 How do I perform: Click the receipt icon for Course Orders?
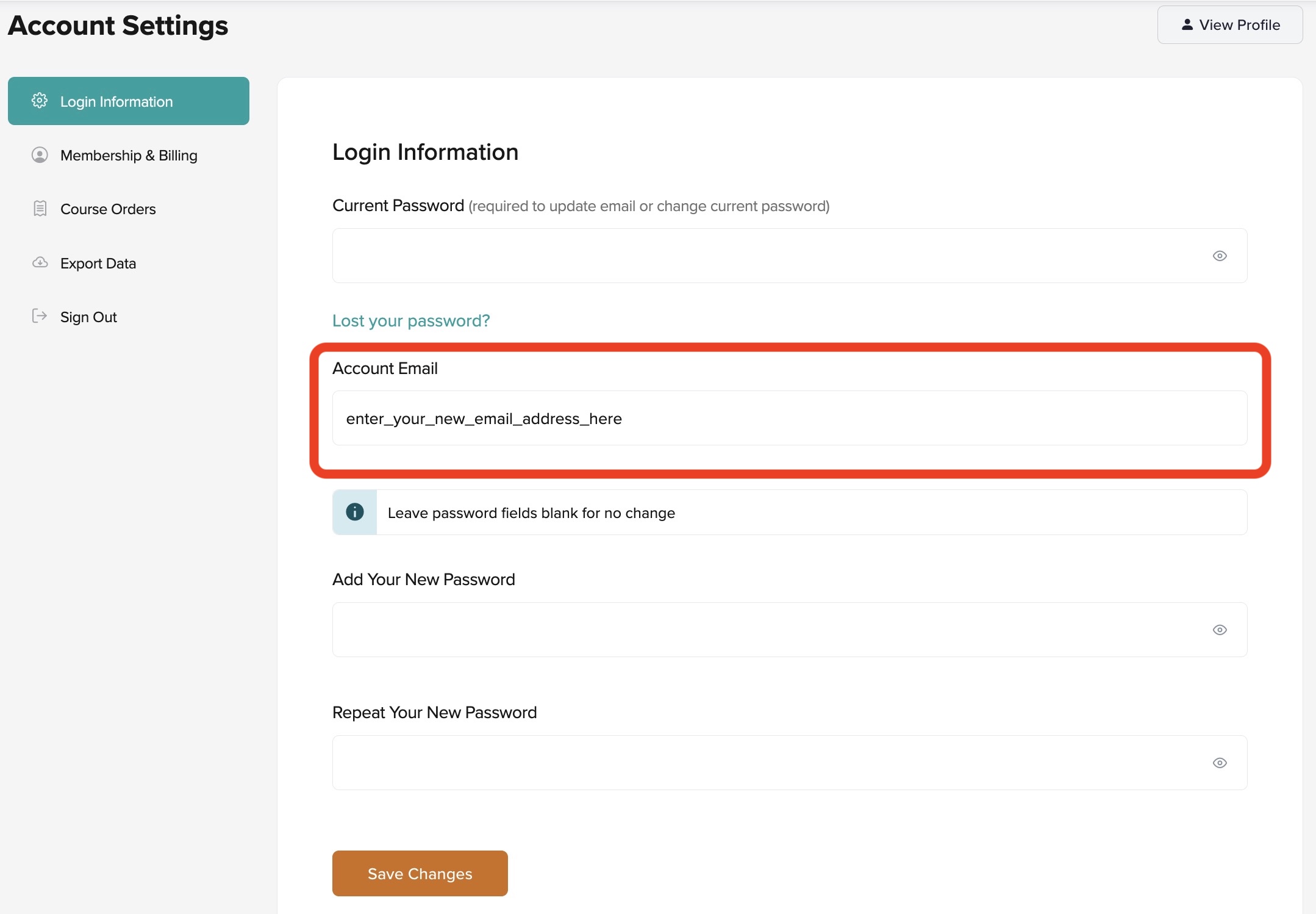click(40, 209)
